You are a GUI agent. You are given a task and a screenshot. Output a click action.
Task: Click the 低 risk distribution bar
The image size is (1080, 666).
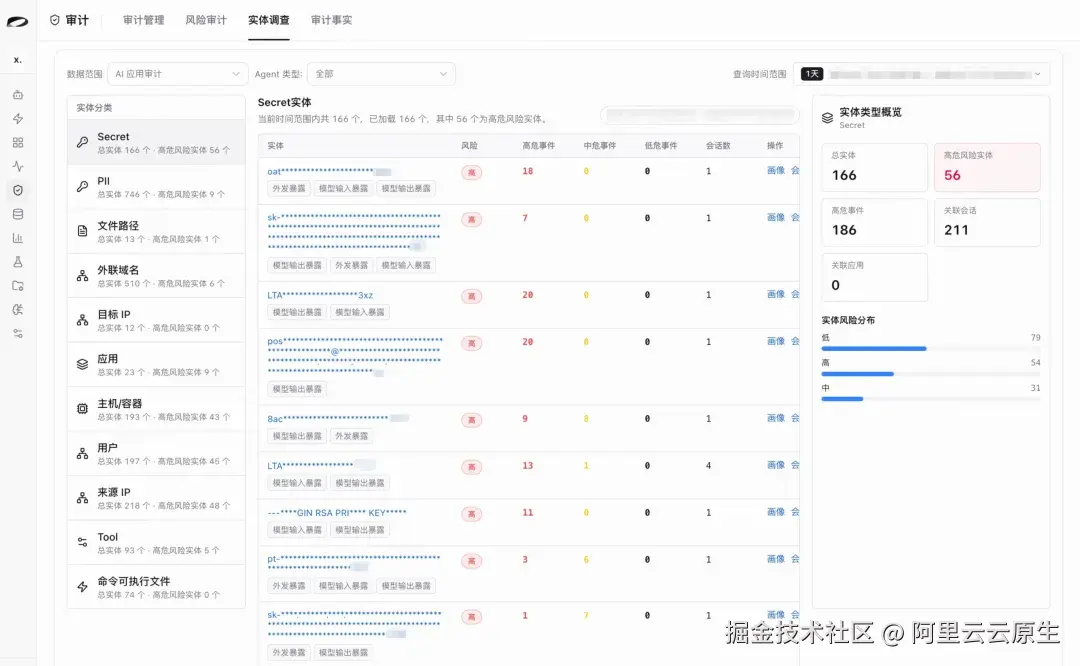(931, 348)
